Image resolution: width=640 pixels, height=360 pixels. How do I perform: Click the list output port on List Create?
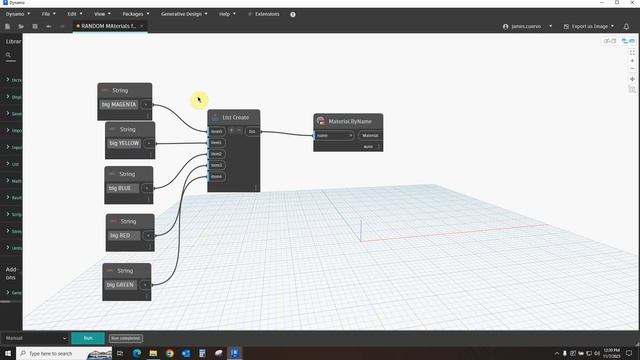(252, 131)
